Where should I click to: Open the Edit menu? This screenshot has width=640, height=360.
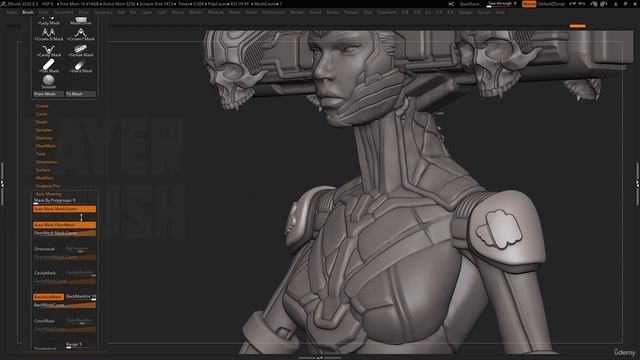121,12
